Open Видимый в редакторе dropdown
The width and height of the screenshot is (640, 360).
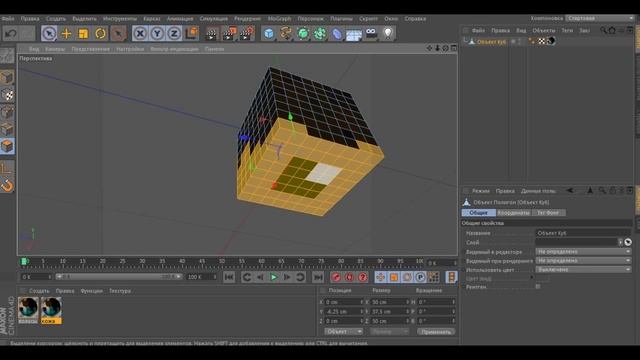tap(583, 252)
